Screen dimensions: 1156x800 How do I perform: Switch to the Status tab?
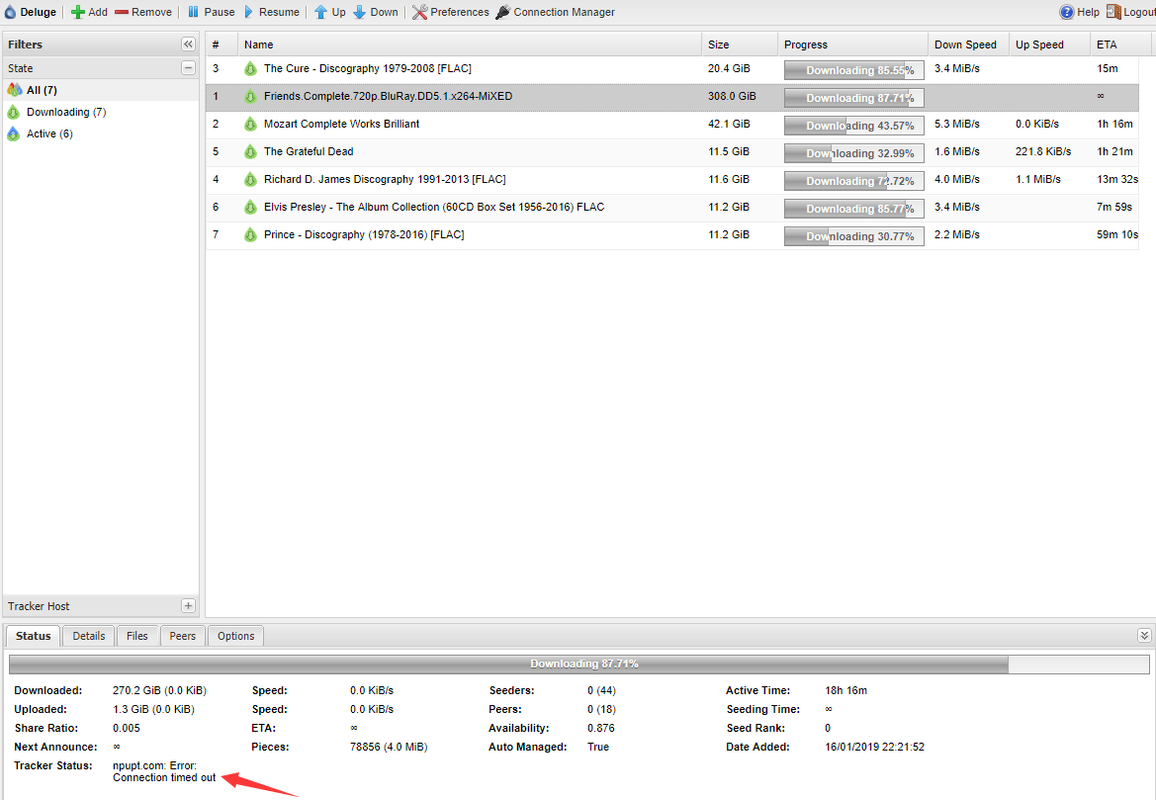point(33,636)
